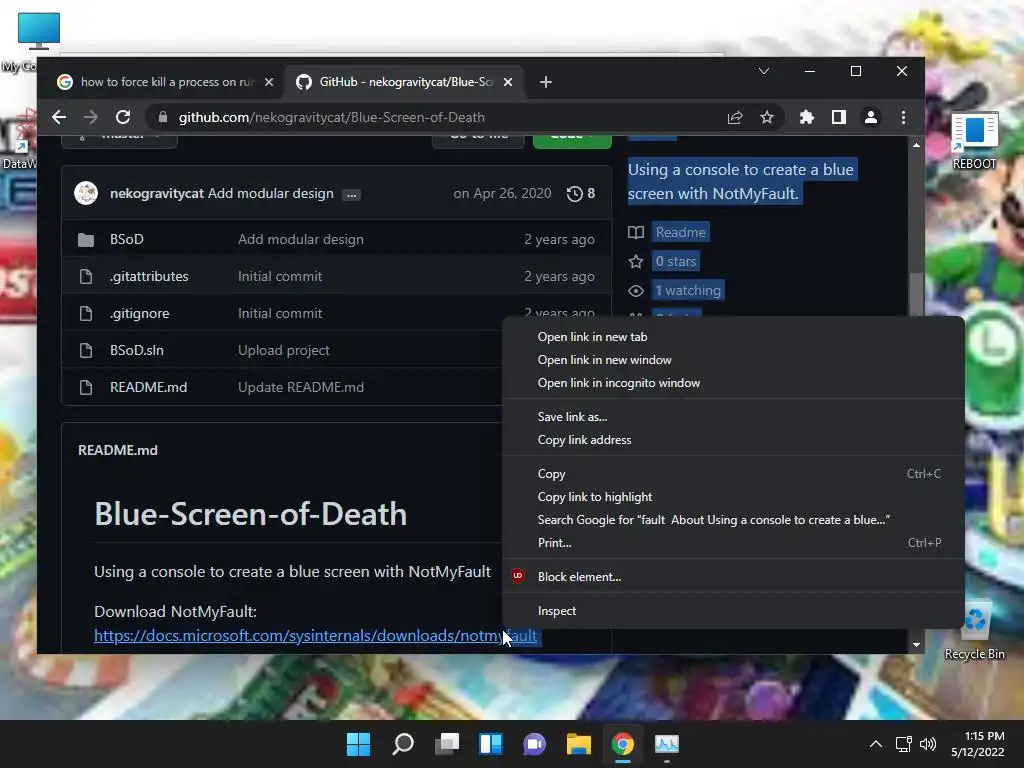Close the GitHub tab

coord(508,82)
